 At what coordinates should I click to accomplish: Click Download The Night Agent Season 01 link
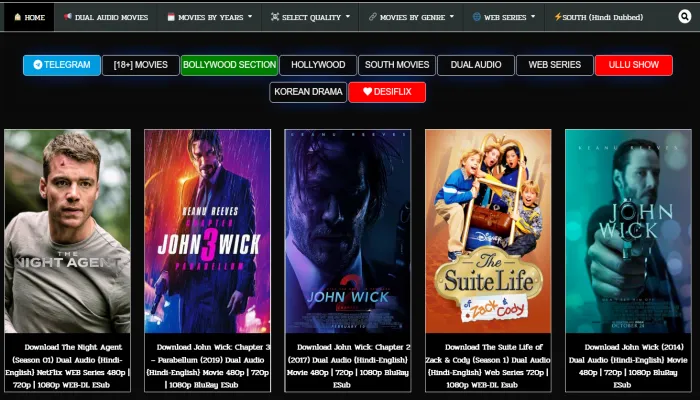coord(67,366)
